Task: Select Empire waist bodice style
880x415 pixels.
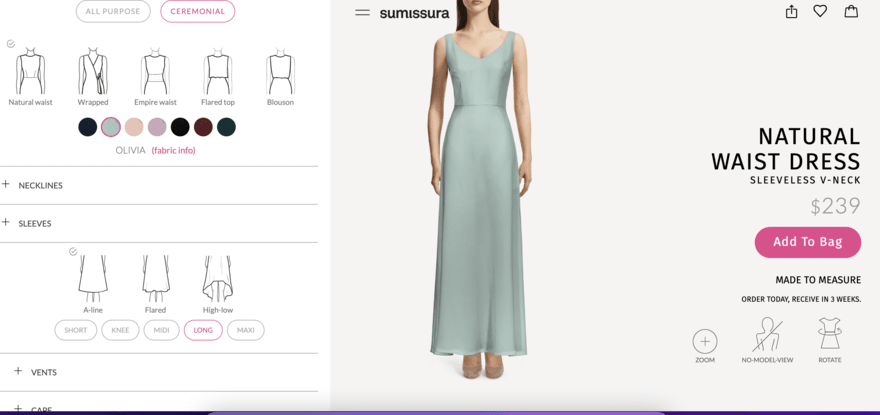Action: click(155, 77)
